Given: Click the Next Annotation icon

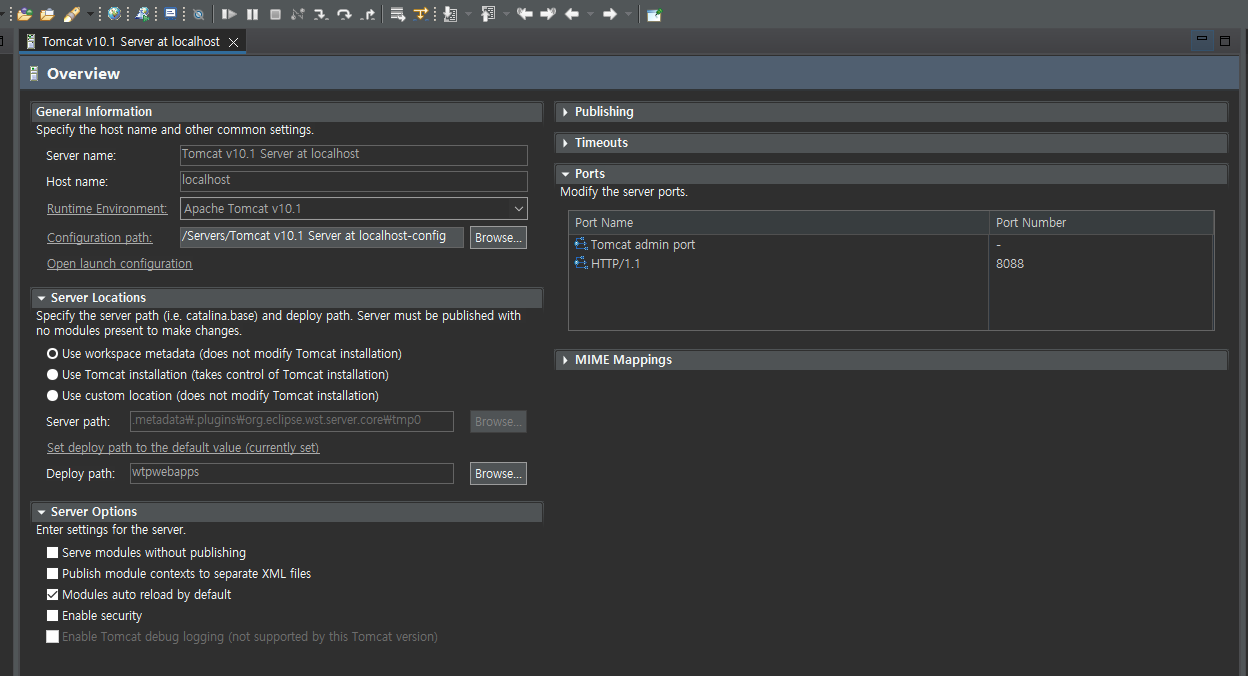Looking at the screenshot, I should point(450,14).
